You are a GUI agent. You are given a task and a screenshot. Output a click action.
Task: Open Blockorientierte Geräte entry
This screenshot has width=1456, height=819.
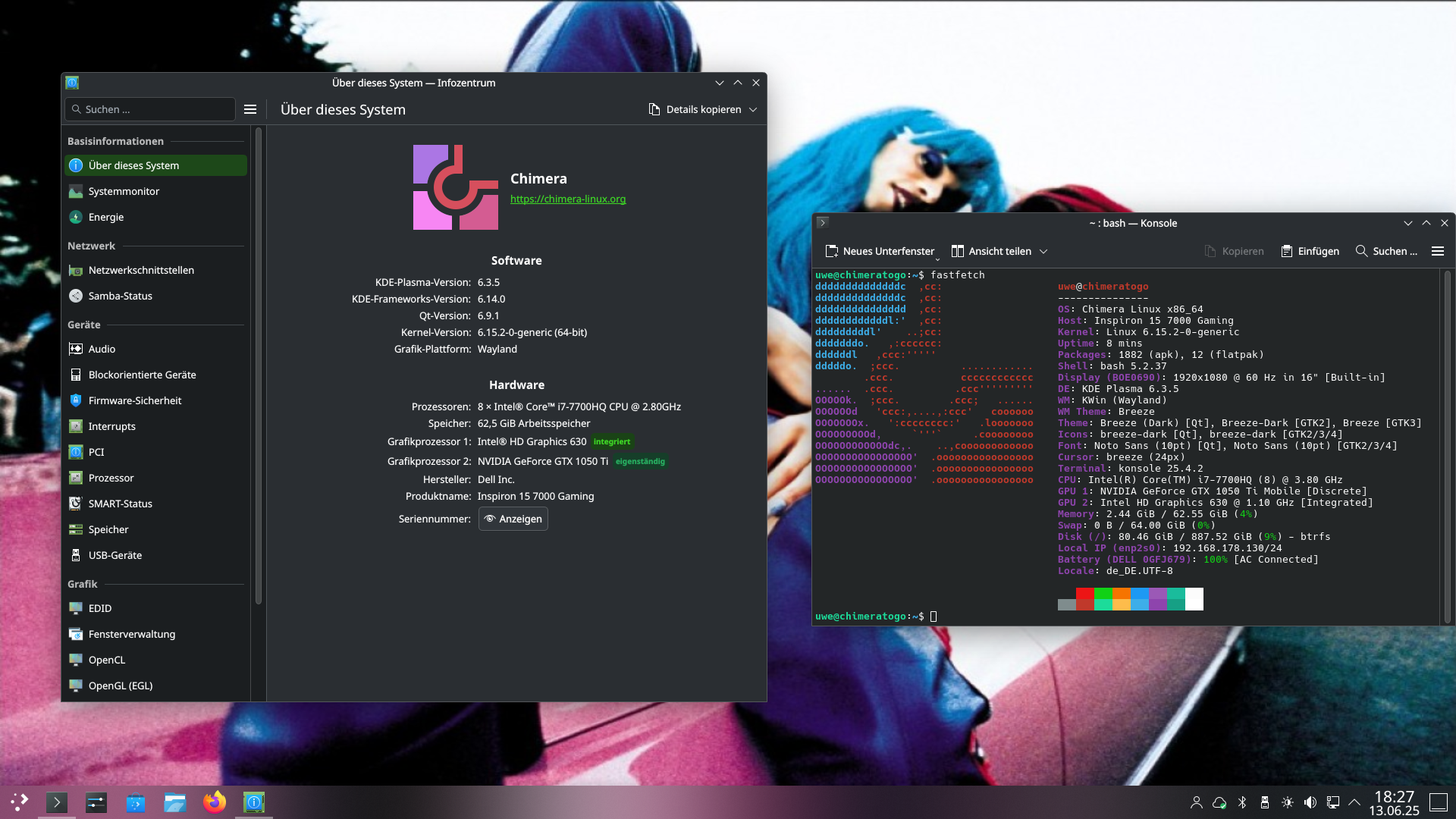pos(155,375)
